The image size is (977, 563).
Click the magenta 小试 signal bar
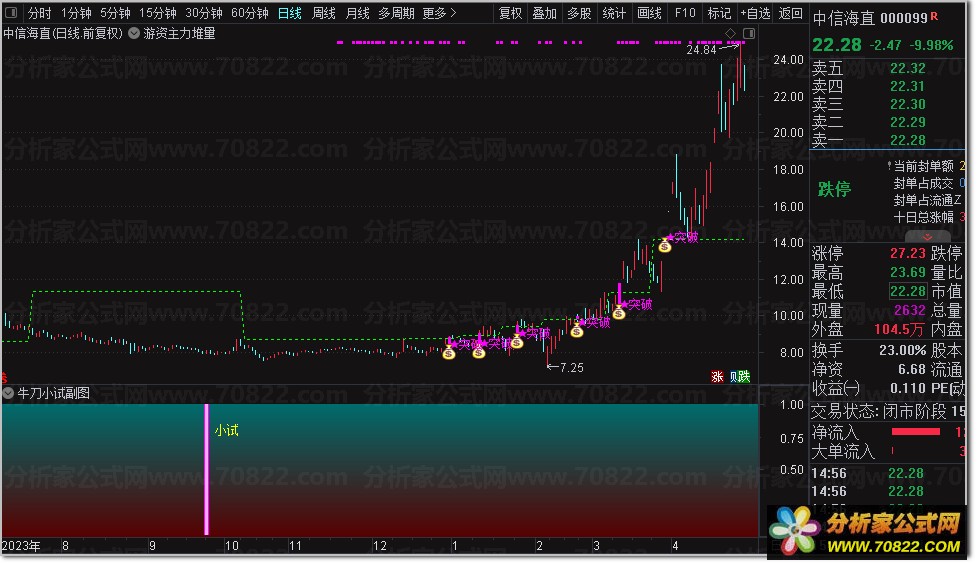pos(207,470)
